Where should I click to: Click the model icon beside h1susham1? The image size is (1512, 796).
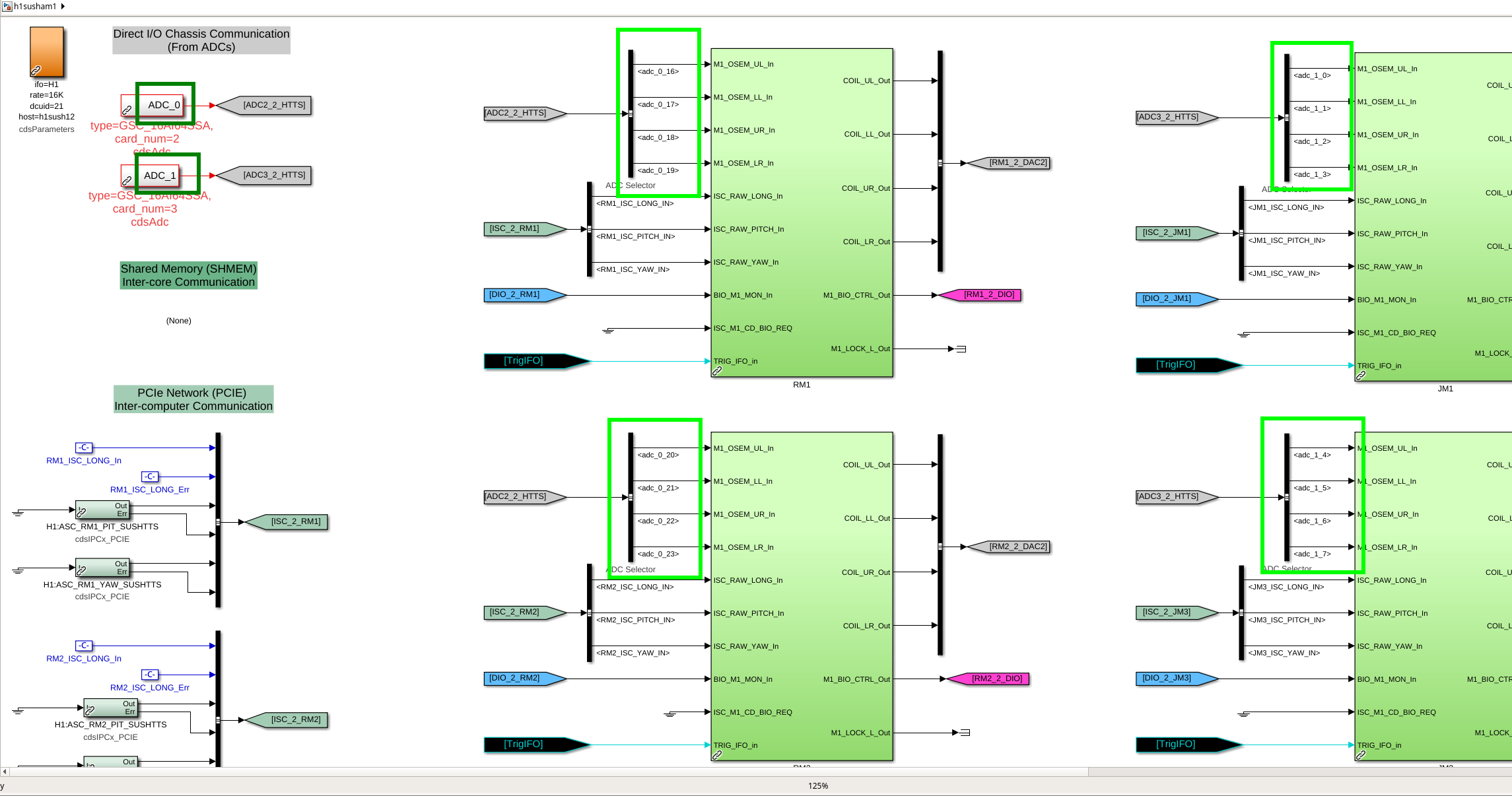7,7
